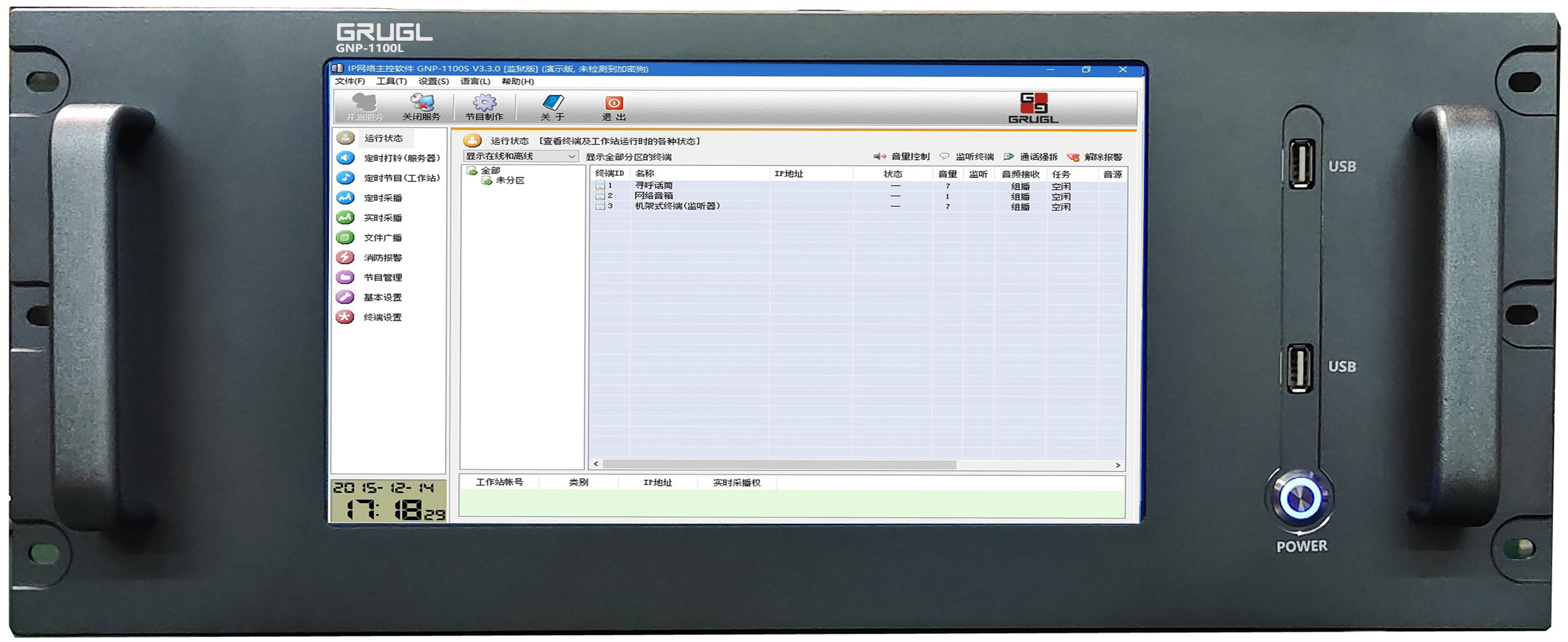The width and height of the screenshot is (1568, 642).
Task: Open the 文件(F) menu
Action: (x=350, y=81)
